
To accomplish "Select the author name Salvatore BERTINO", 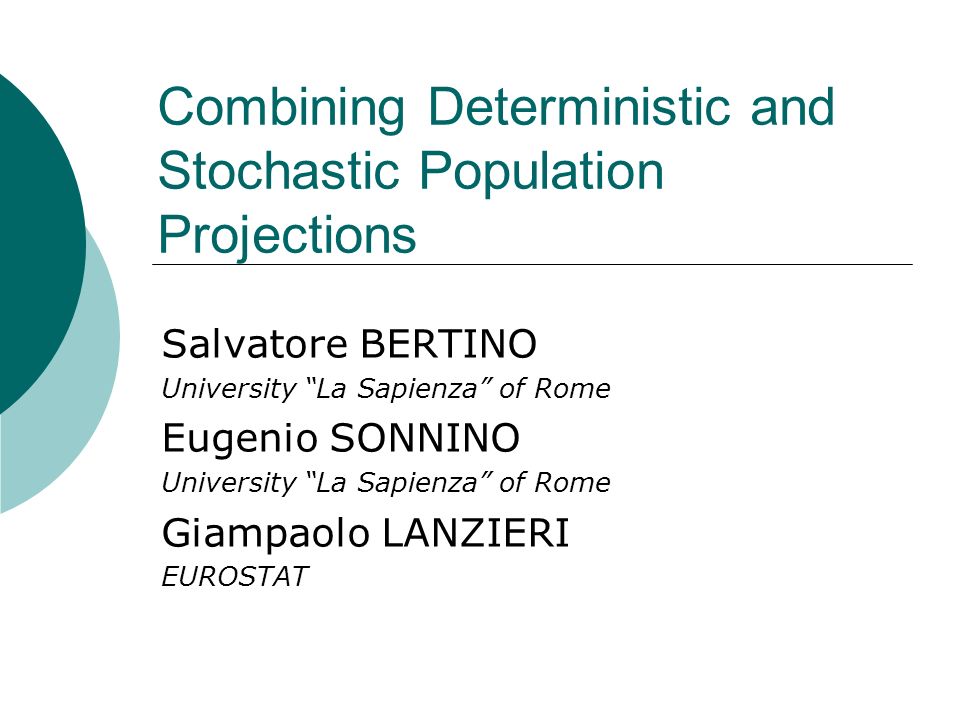I will point(349,343).
